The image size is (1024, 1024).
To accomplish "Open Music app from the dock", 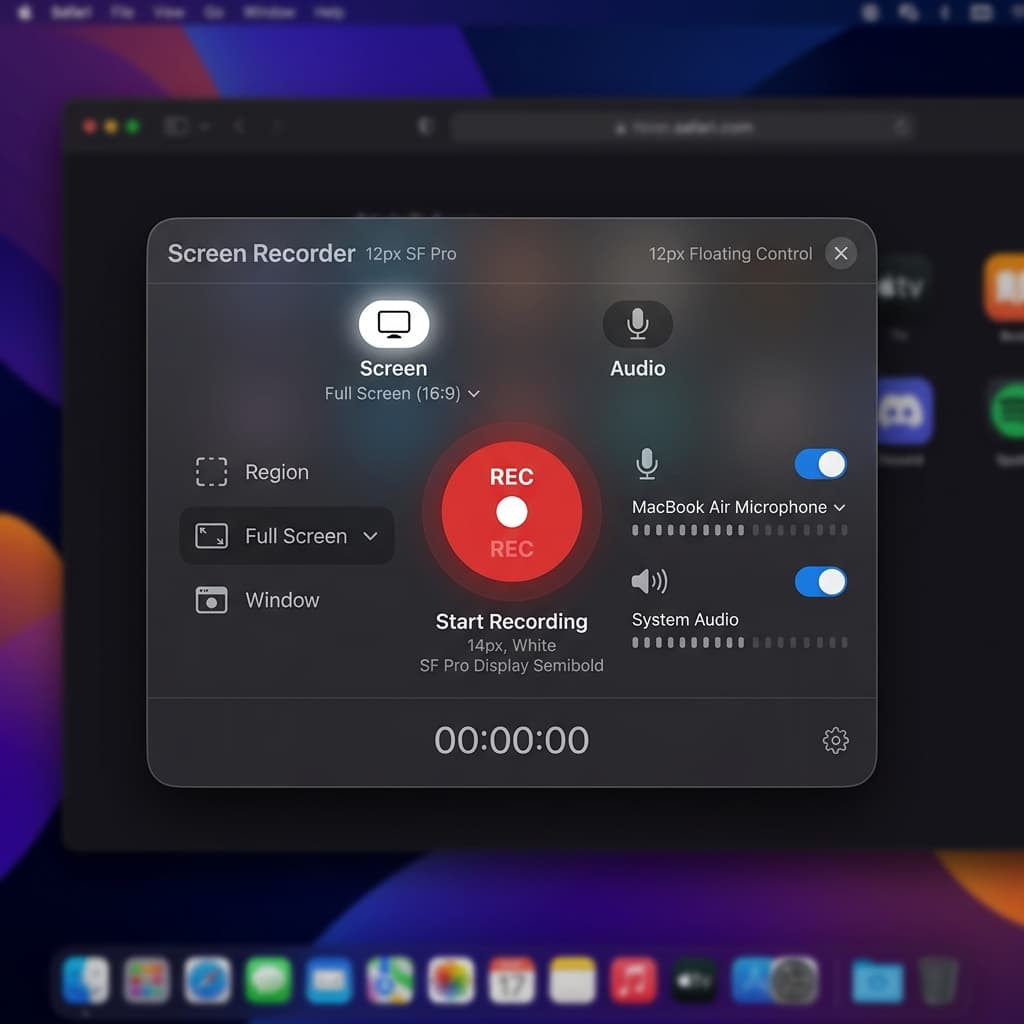I will [633, 980].
